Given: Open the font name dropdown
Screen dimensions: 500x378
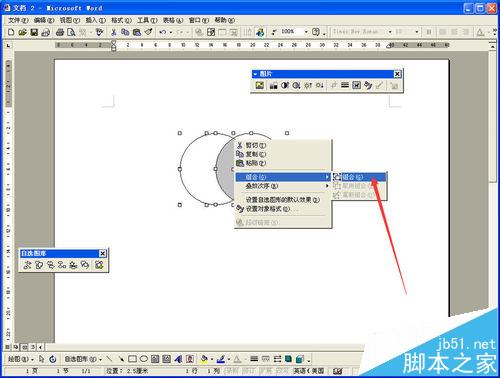Looking at the screenshot, I should click(390, 32).
